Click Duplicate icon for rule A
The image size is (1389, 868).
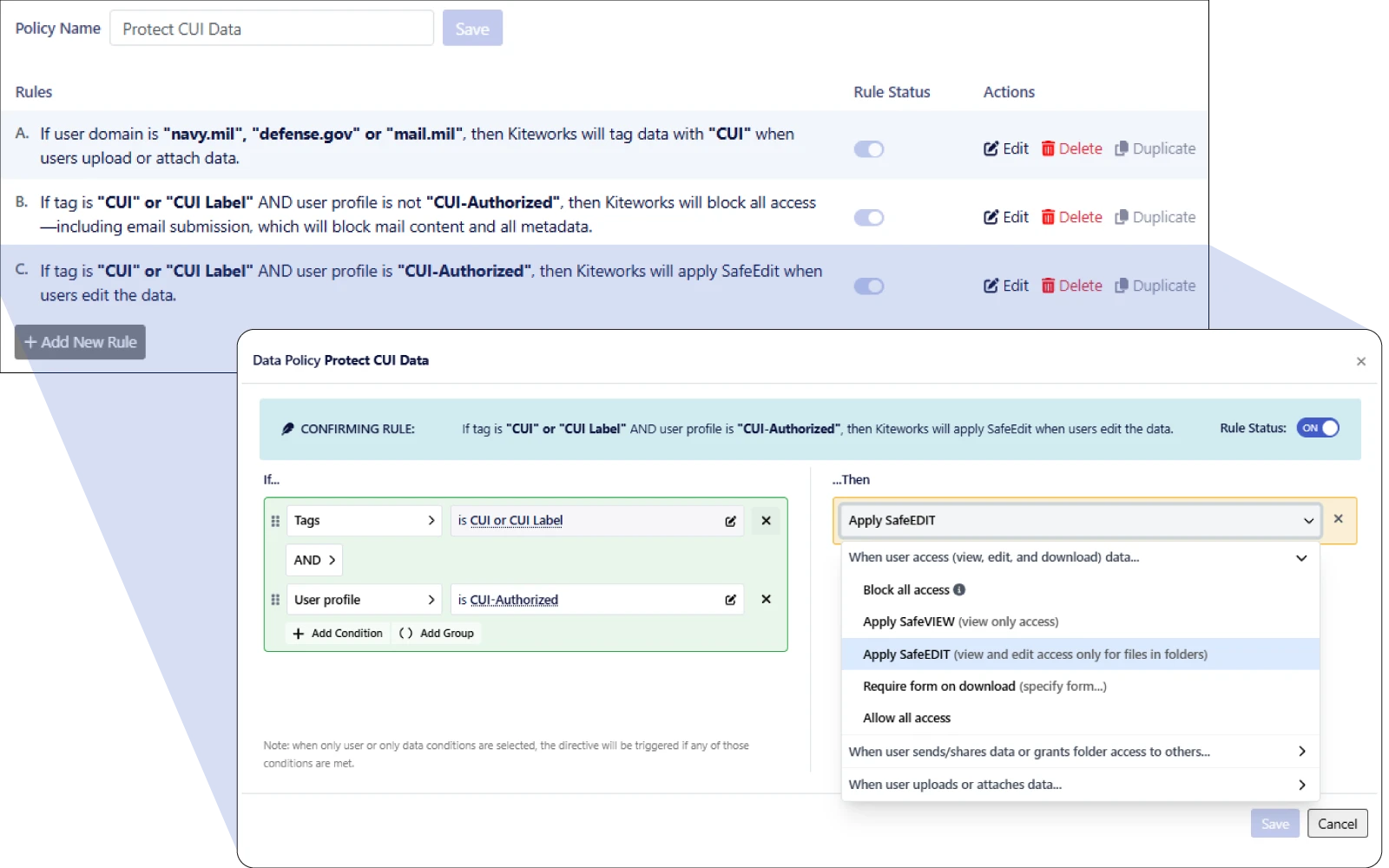pos(1122,148)
